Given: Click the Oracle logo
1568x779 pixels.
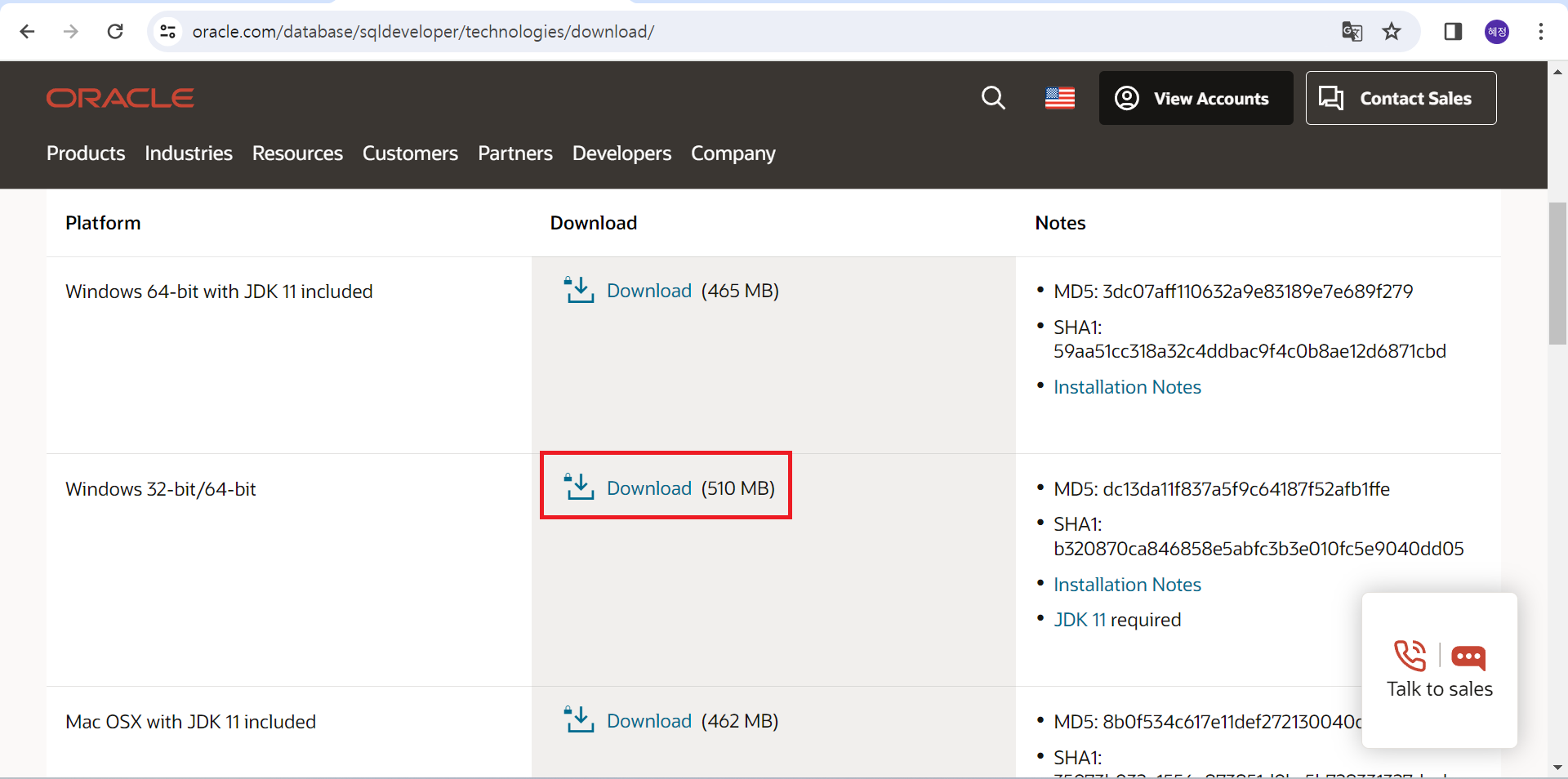Looking at the screenshot, I should pos(119,98).
